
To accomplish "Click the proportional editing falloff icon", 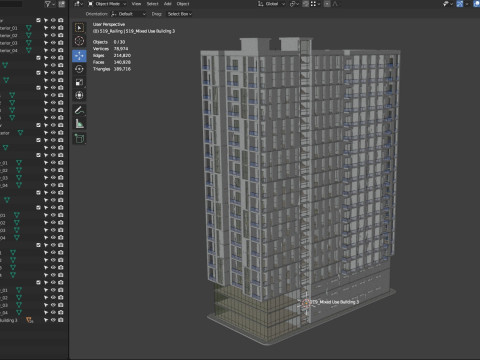I will (335, 4).
